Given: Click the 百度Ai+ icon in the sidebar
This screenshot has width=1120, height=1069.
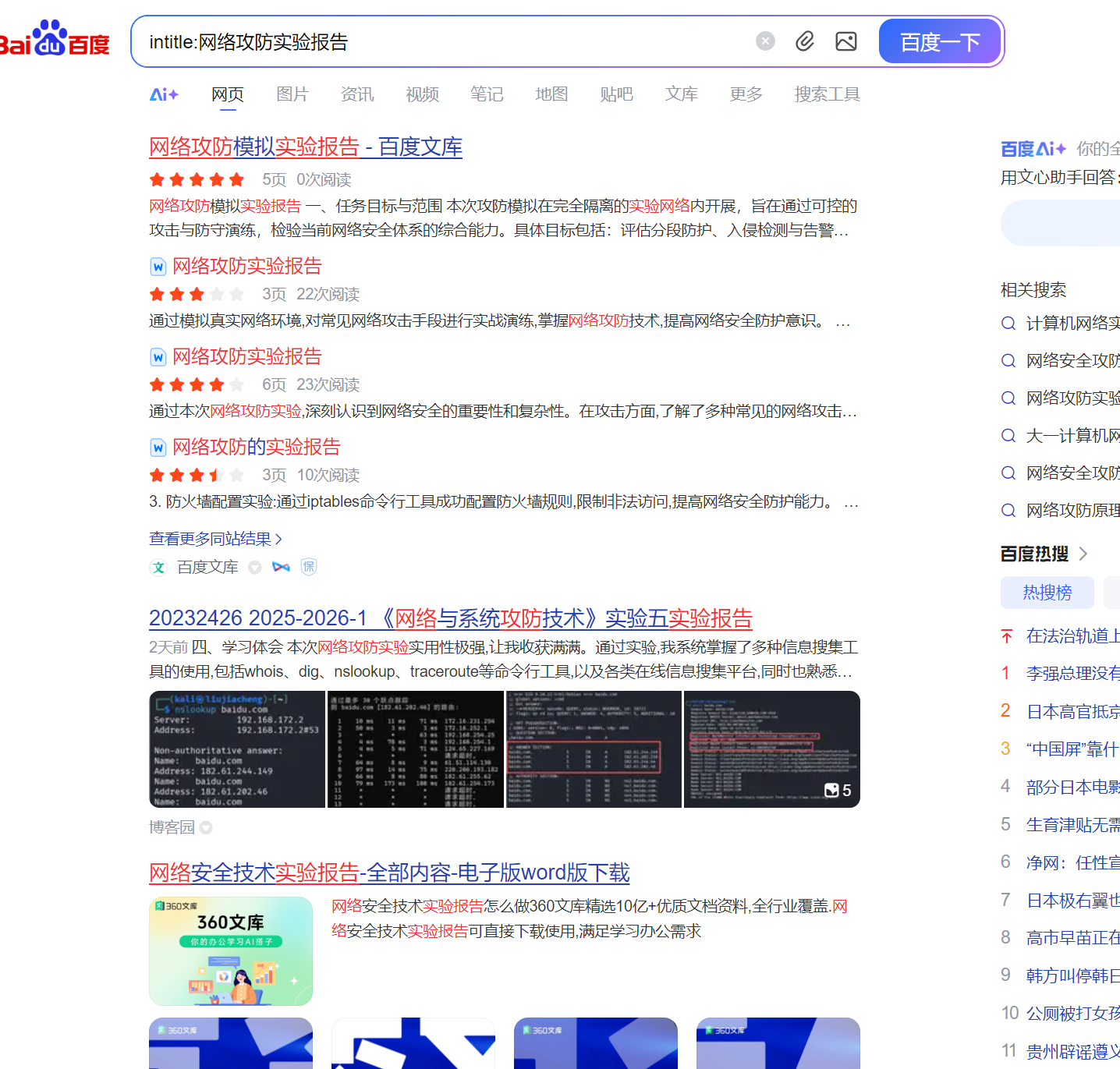Looking at the screenshot, I should click(1033, 148).
